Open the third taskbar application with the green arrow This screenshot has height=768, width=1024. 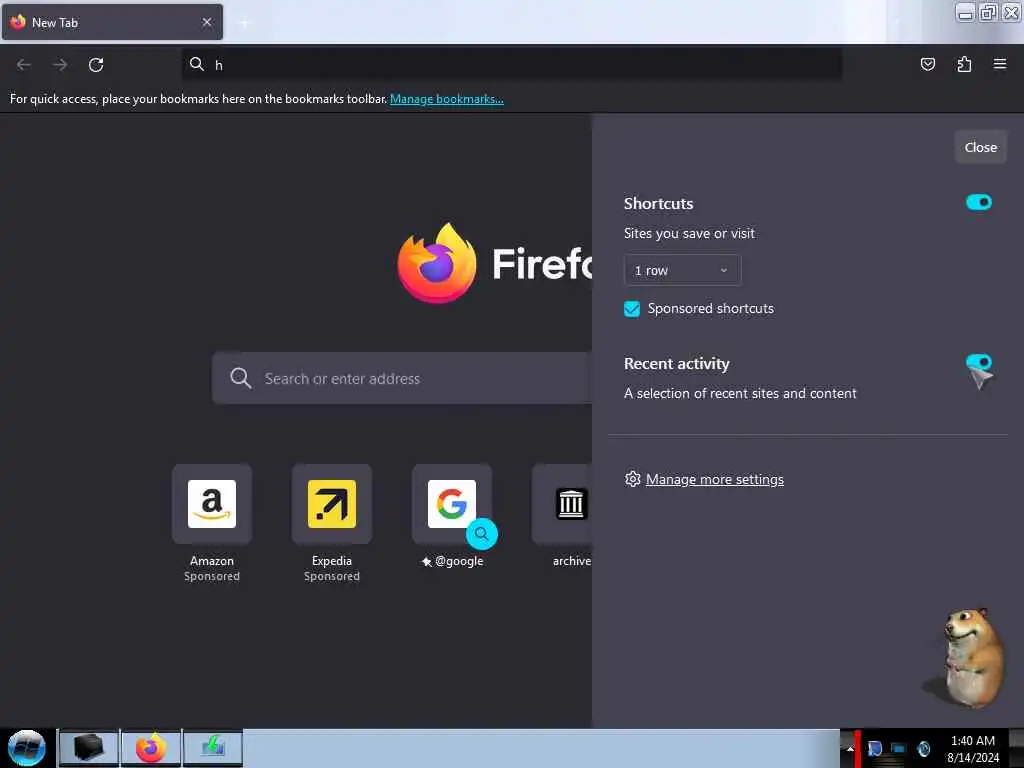pyautogui.click(x=213, y=748)
